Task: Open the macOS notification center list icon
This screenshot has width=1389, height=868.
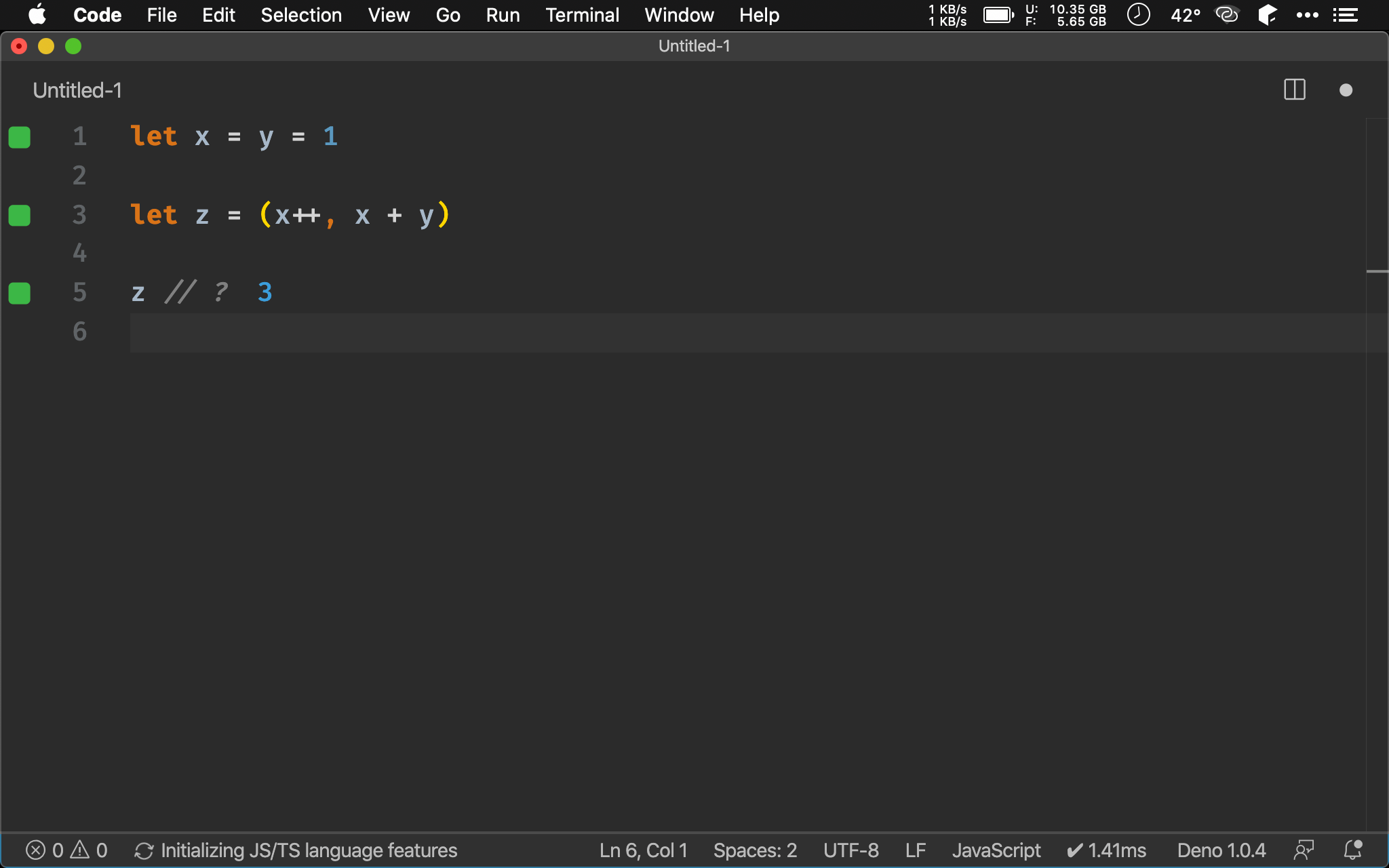Action: [x=1346, y=14]
